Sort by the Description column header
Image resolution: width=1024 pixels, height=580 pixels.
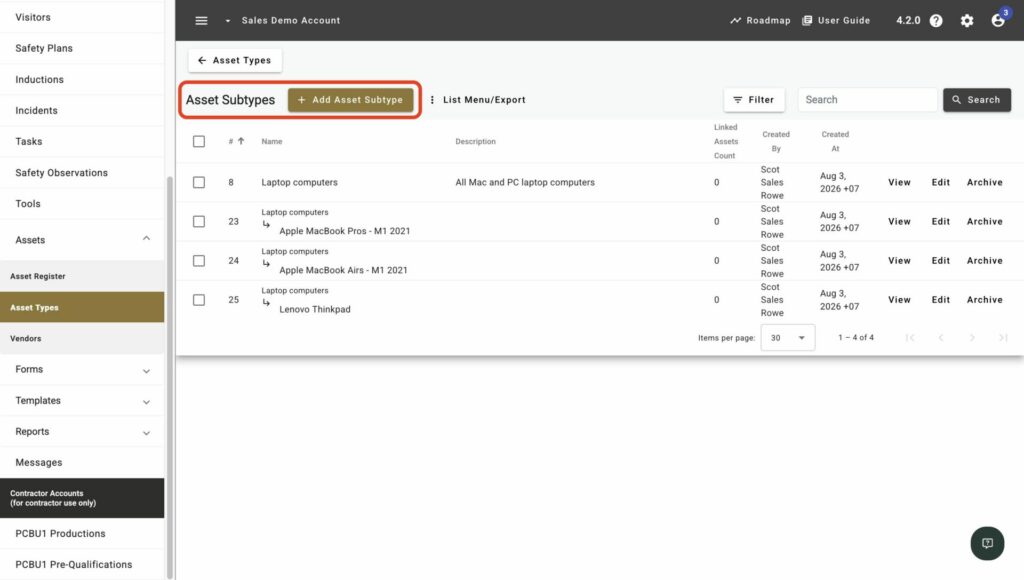coord(475,141)
